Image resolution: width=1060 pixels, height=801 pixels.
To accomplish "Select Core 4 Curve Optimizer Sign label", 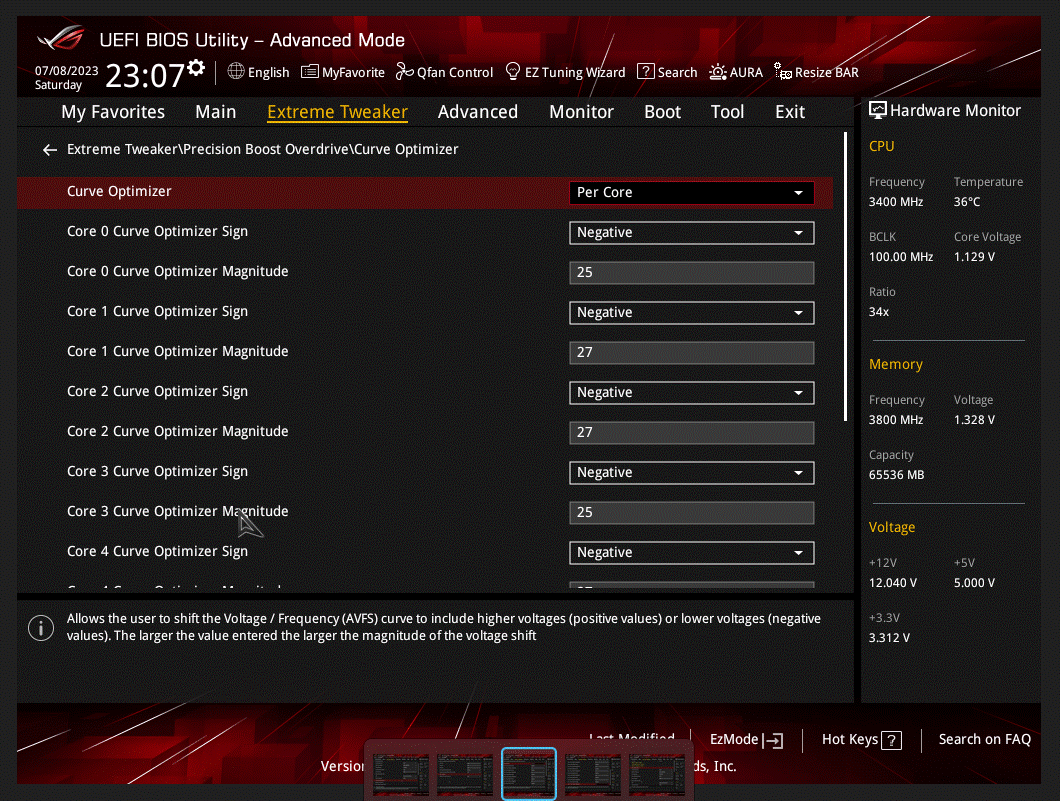I will pyautogui.click(x=158, y=552).
